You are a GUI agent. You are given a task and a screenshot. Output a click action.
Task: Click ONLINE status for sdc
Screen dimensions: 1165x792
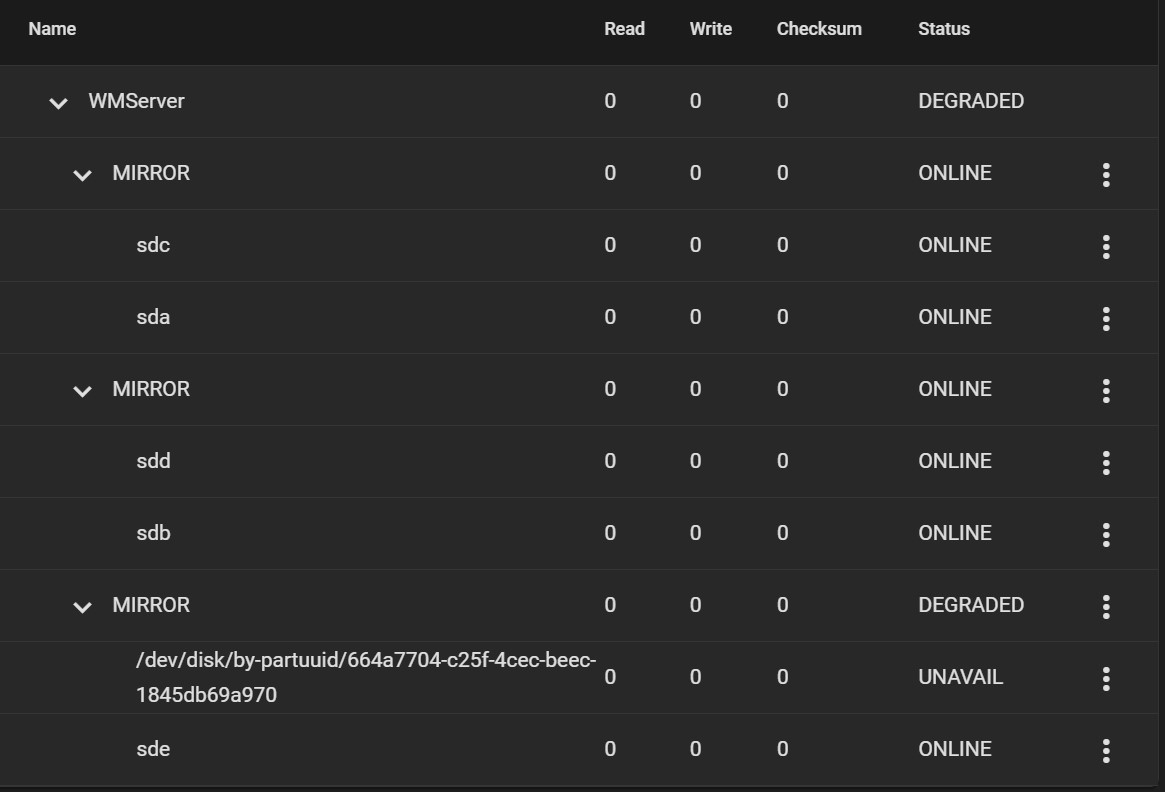coord(955,245)
